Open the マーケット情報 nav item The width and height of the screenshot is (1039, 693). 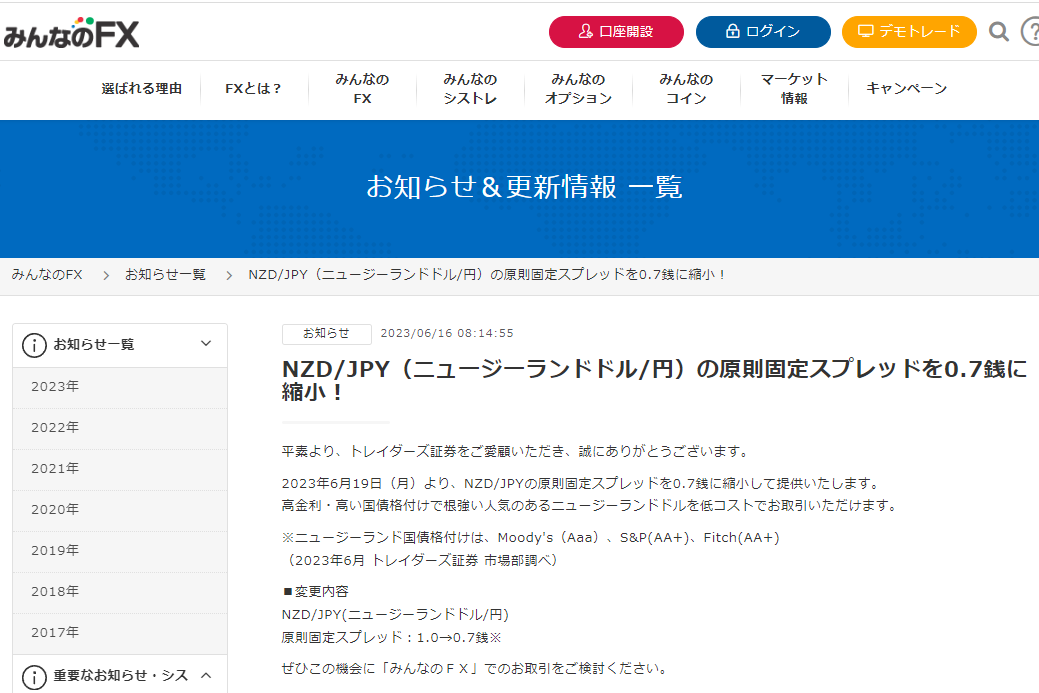coord(794,89)
